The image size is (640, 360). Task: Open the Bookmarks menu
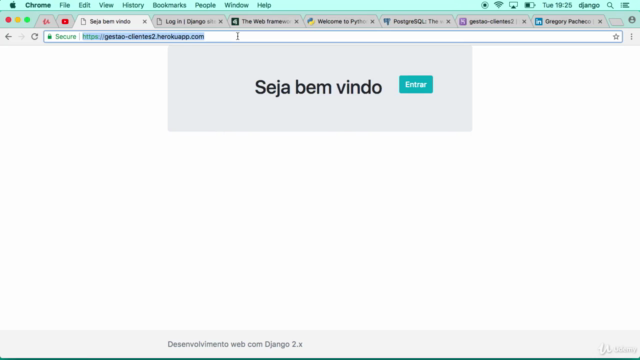point(169,5)
